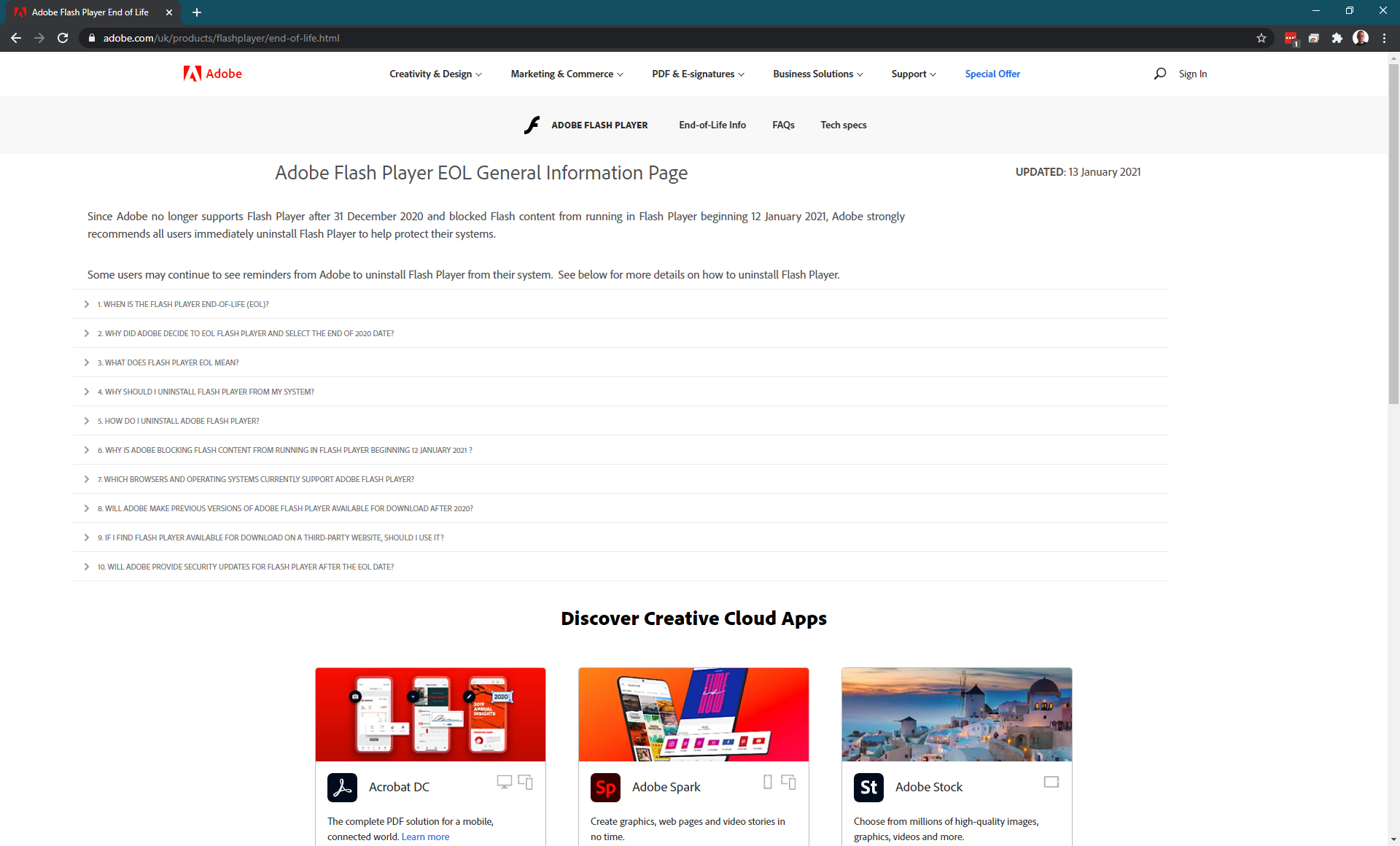
Task: Click the browser reload/refresh icon
Action: pyautogui.click(x=61, y=38)
